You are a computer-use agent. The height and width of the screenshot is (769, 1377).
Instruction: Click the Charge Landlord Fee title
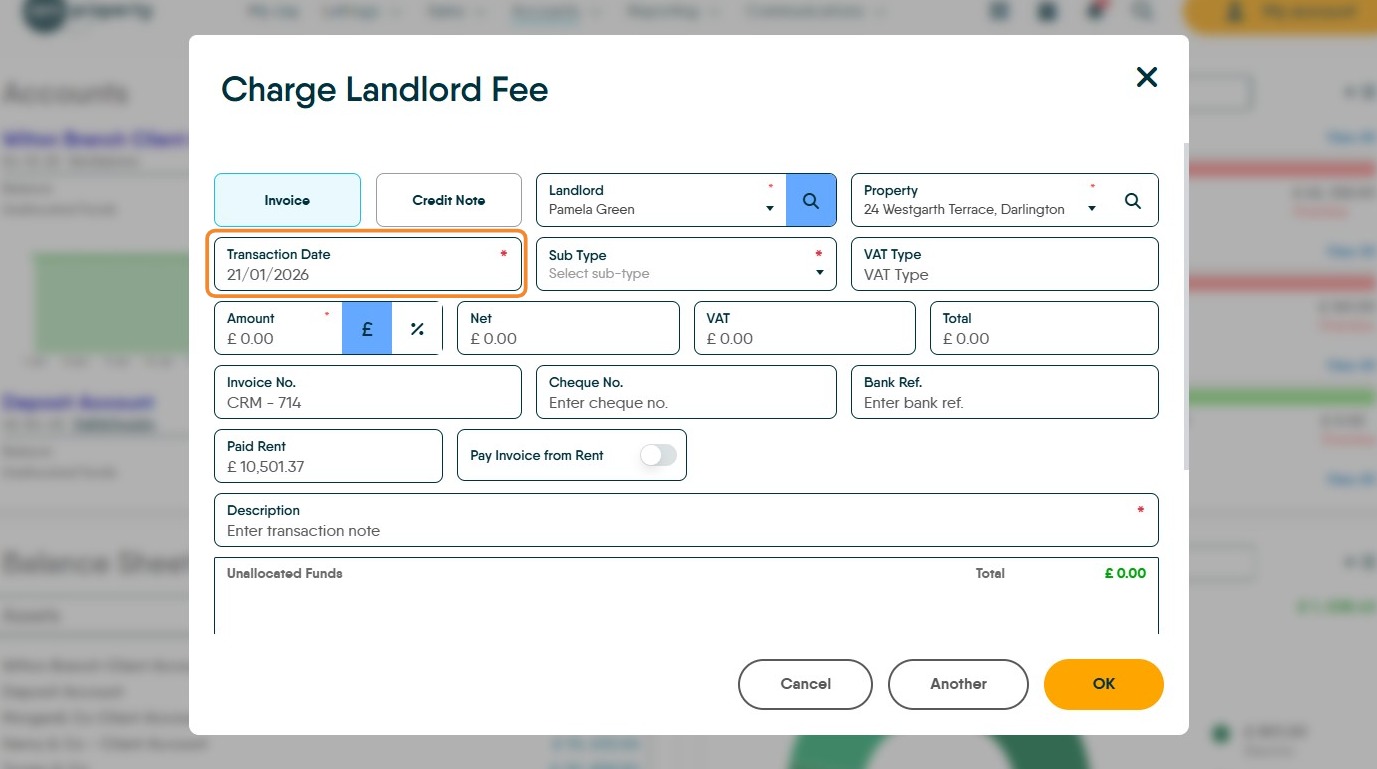coord(385,90)
